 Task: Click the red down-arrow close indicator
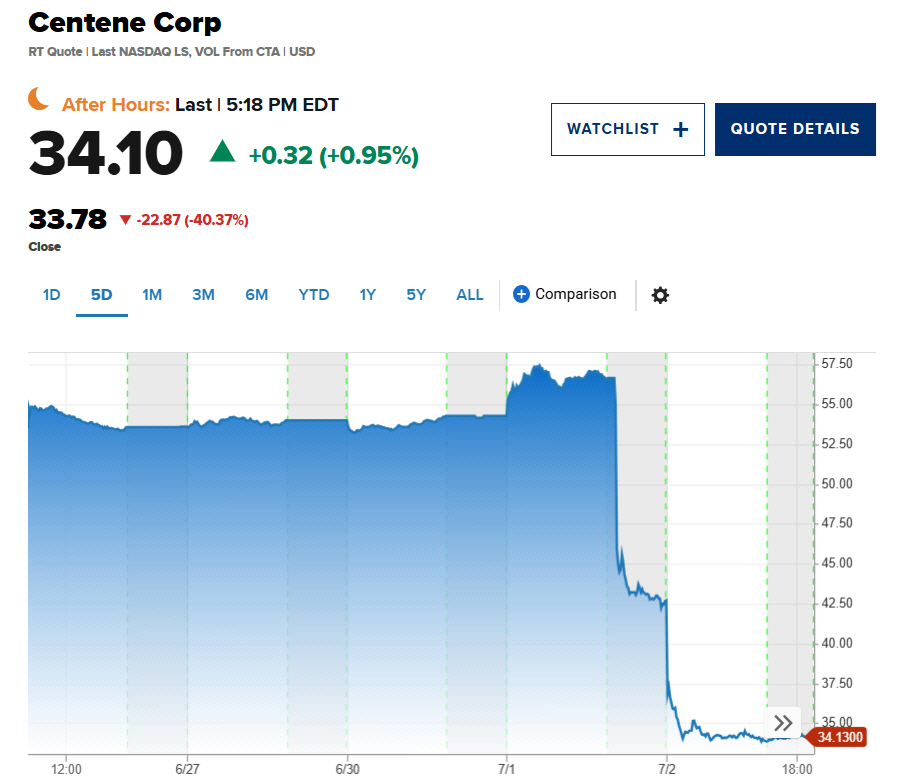tap(125, 220)
